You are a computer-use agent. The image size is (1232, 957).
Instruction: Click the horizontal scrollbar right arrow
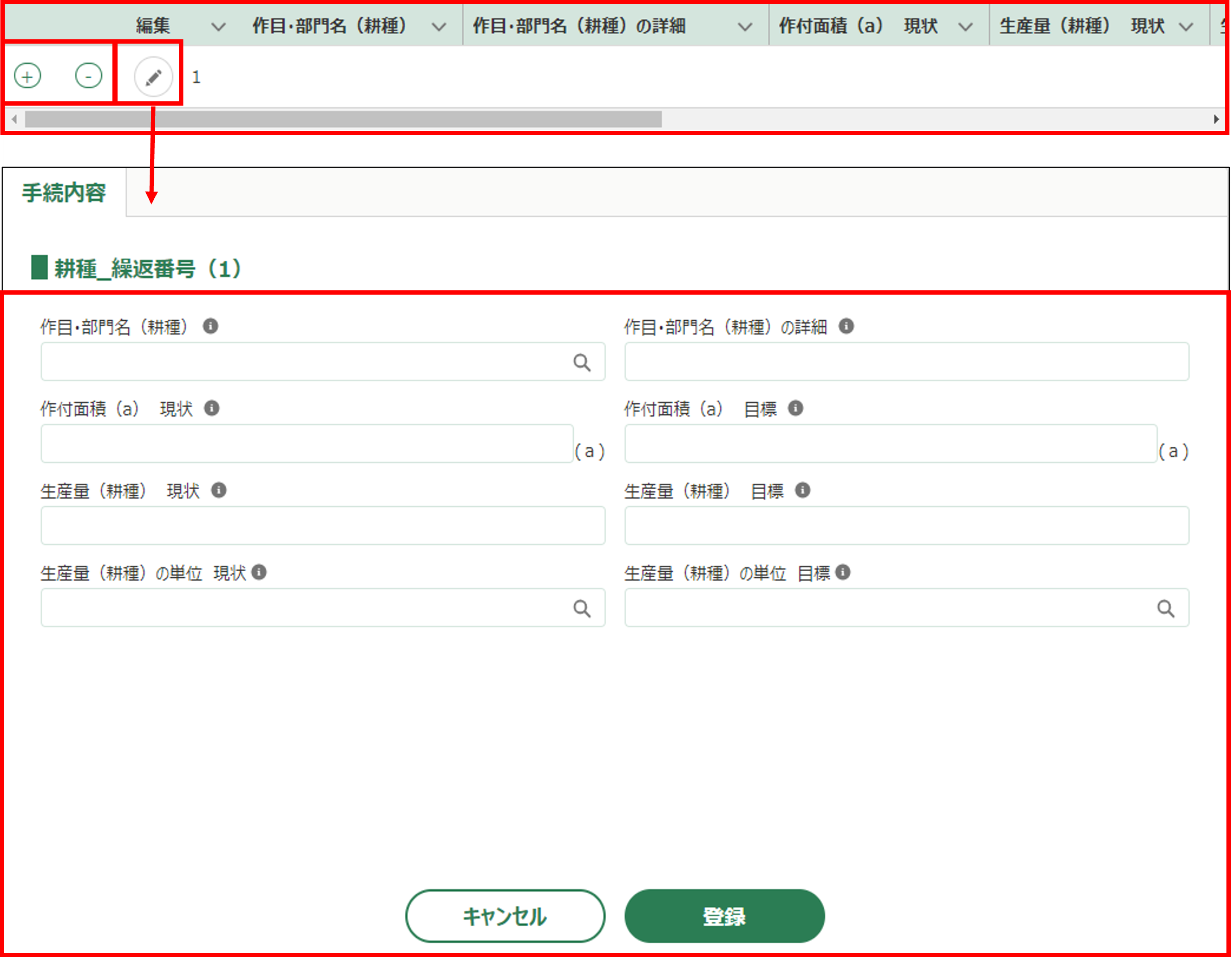click(1216, 119)
